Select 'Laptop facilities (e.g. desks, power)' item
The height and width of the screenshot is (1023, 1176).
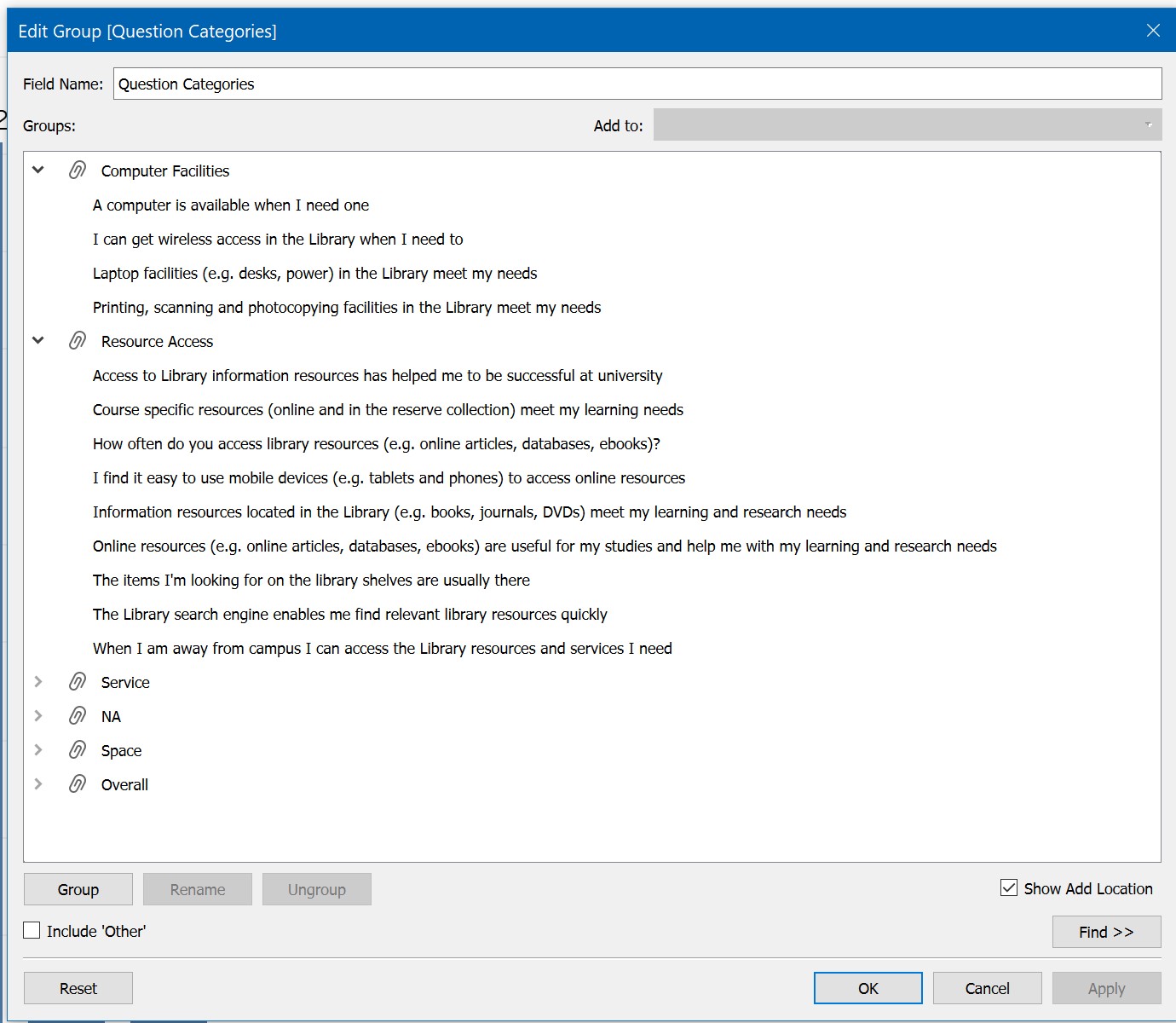coord(315,274)
